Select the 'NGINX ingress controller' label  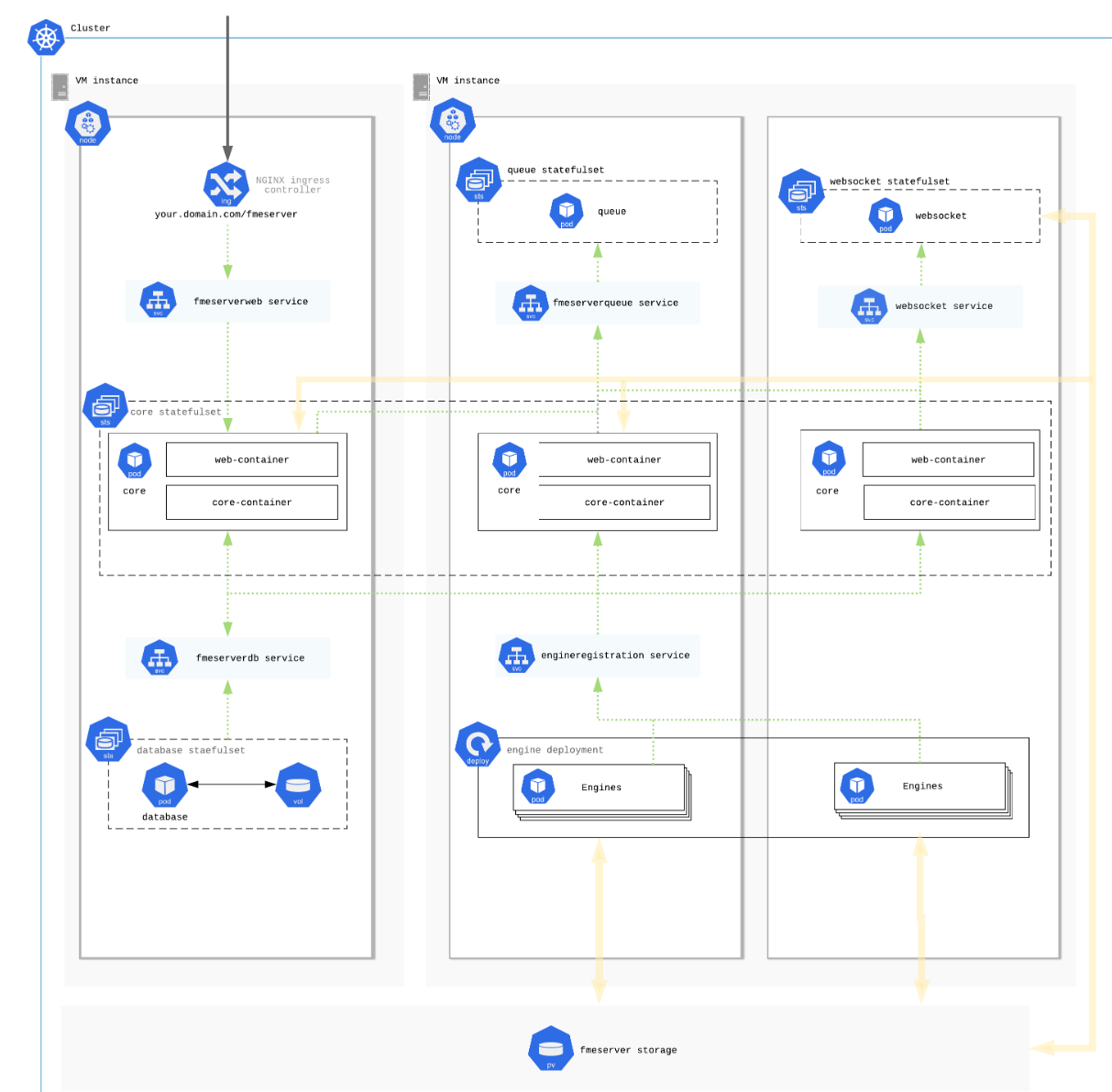pyautogui.click(x=292, y=185)
